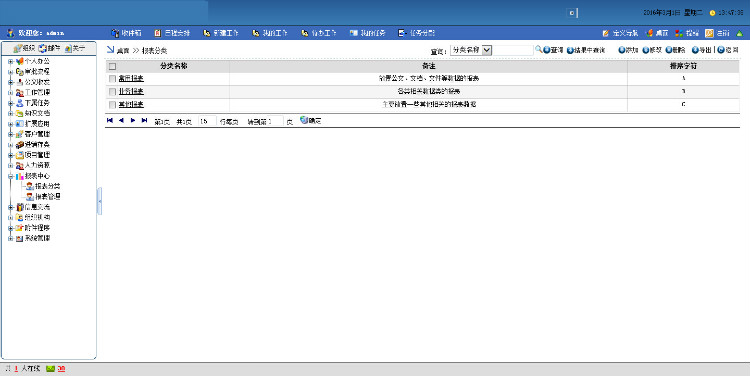Expand the 个人办公 tree node
This screenshot has width=750, height=376.
(x=11, y=61)
